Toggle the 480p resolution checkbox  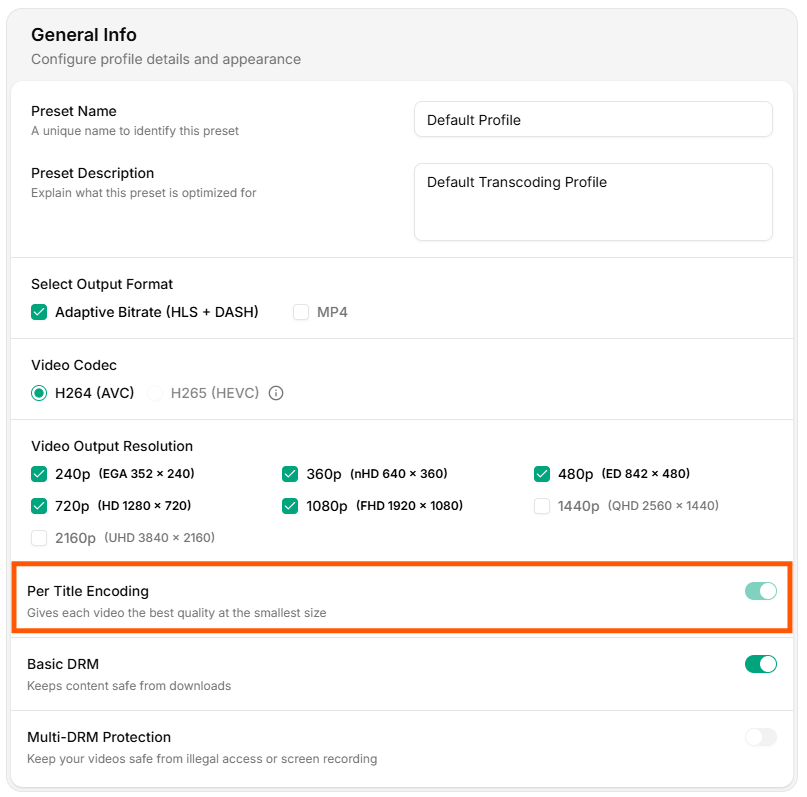point(542,474)
